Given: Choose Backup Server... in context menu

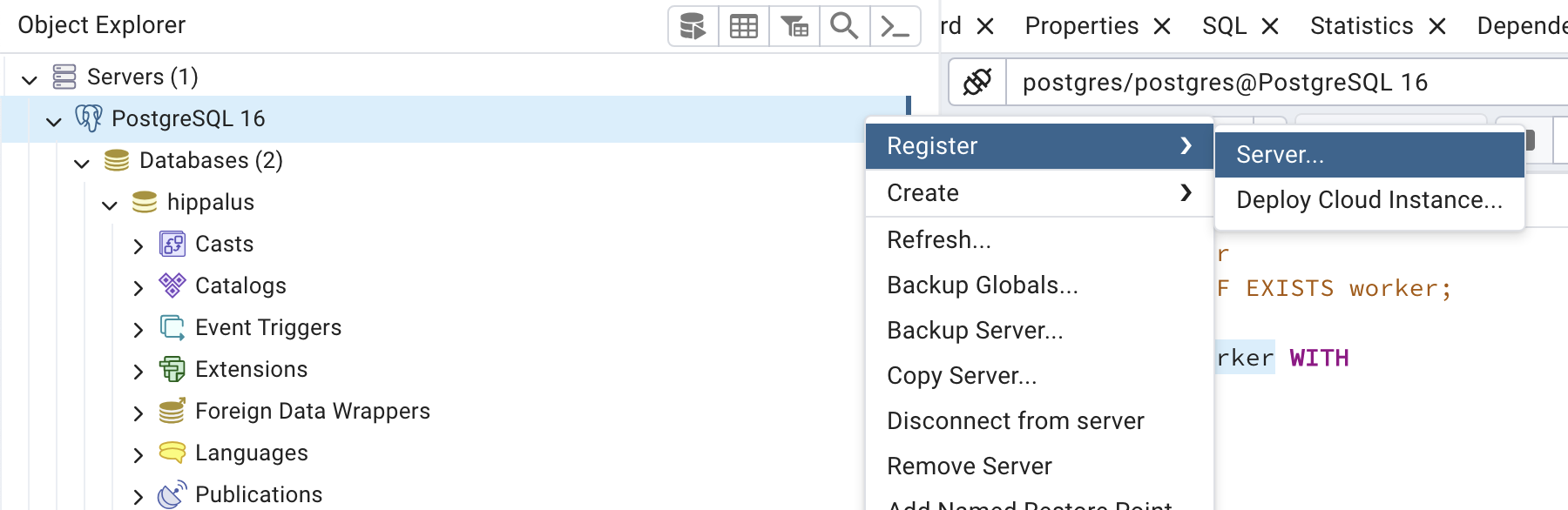Looking at the screenshot, I should pos(1039,331).
